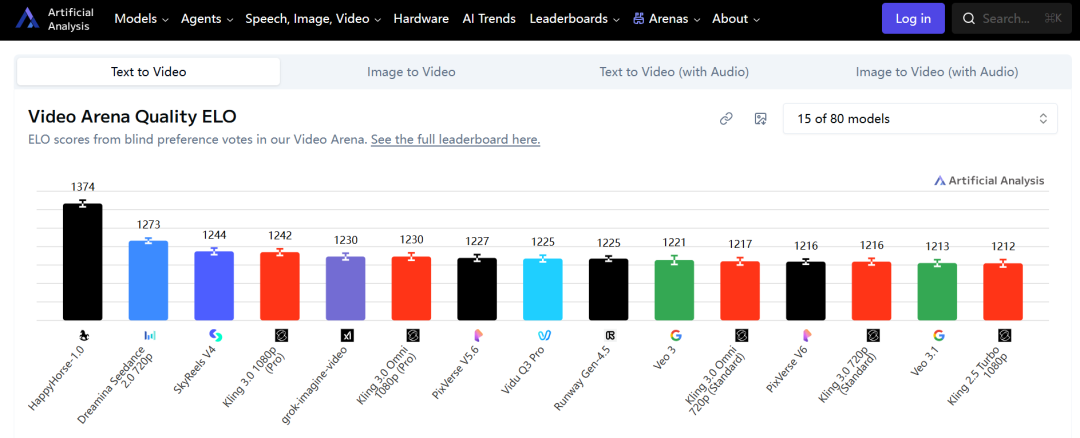This screenshot has width=1080, height=438.
Task: Open the '15 of 80 models' selector
Action: (920, 119)
